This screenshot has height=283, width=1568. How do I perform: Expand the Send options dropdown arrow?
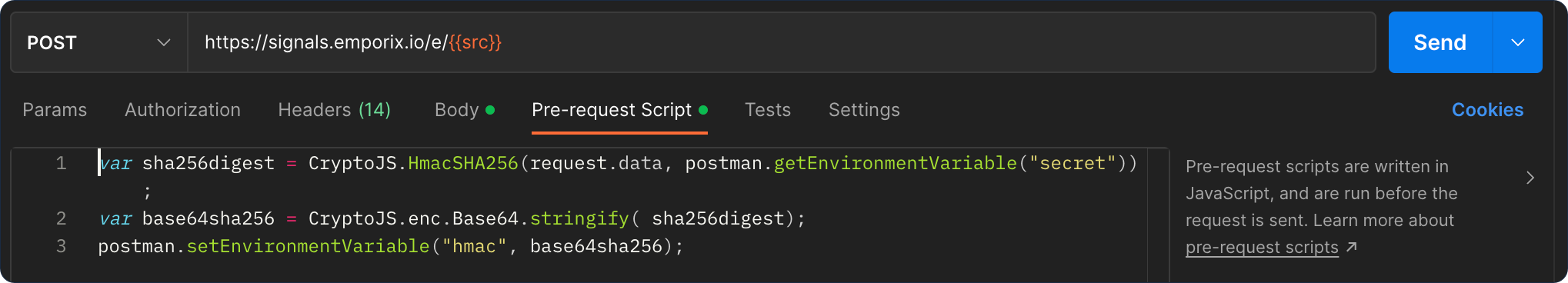point(1518,42)
